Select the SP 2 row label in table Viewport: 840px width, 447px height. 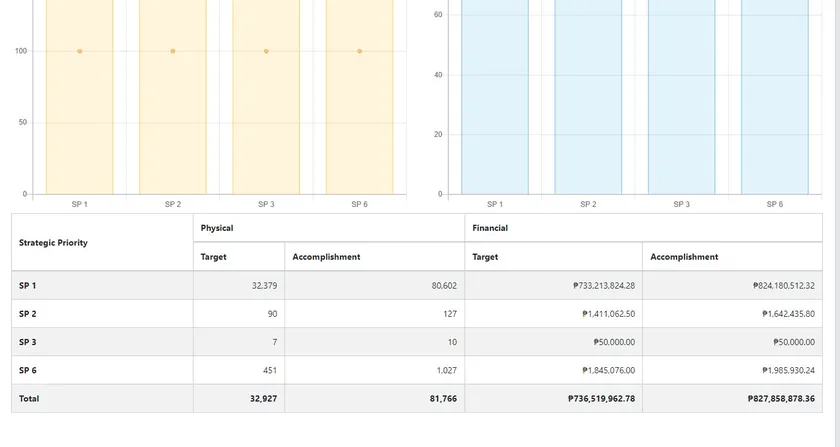(102, 314)
